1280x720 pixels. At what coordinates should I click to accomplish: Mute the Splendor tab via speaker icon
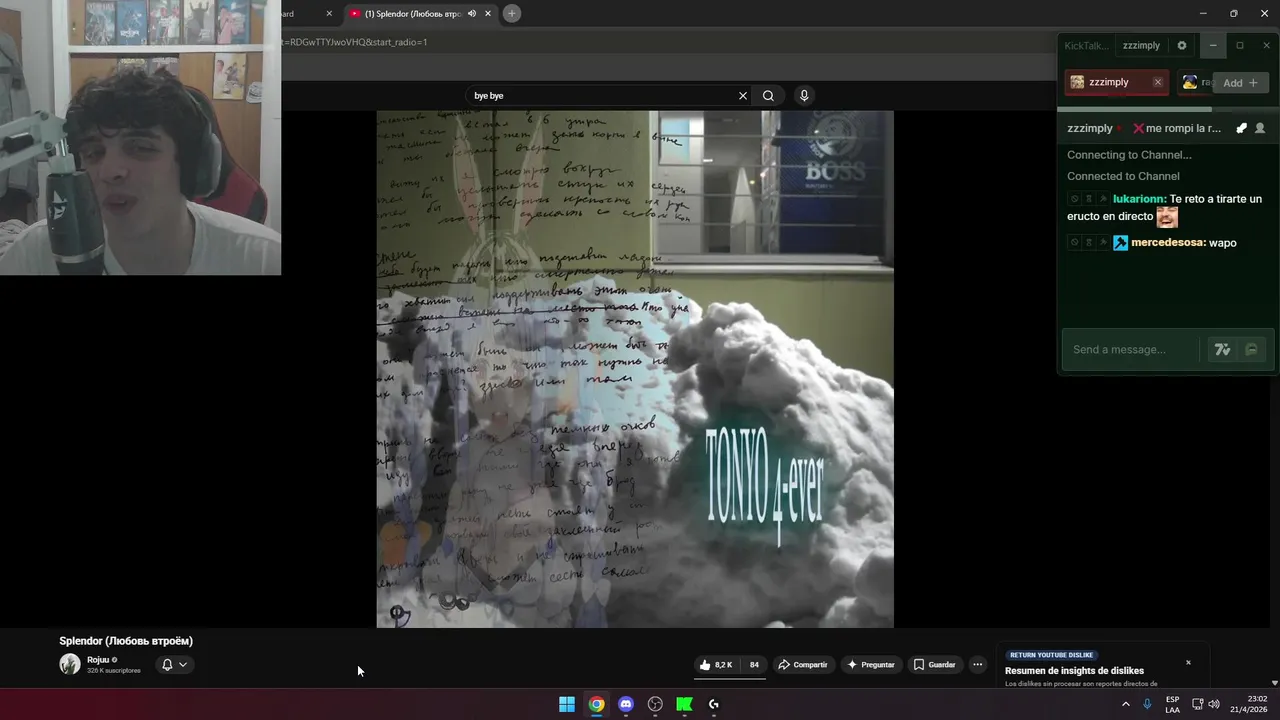coord(472,14)
